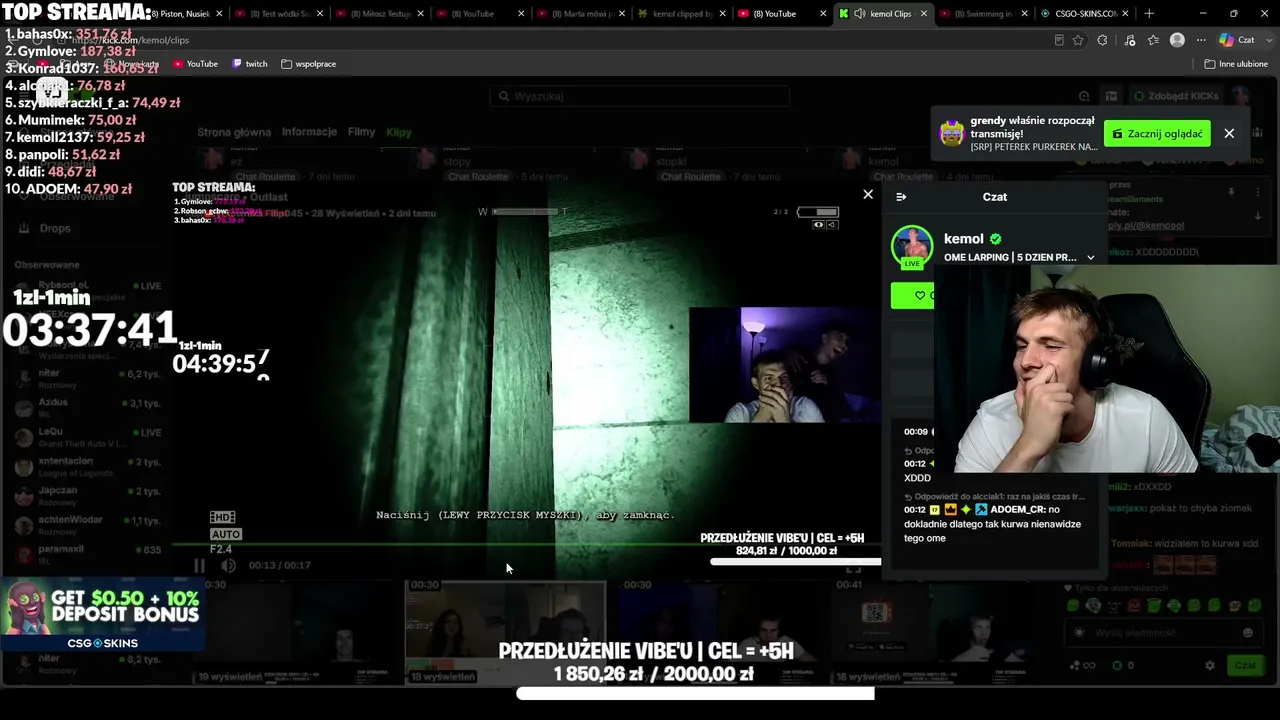Open a new browser tab
Screen dimensions: 1280x720
[x=1149, y=14]
